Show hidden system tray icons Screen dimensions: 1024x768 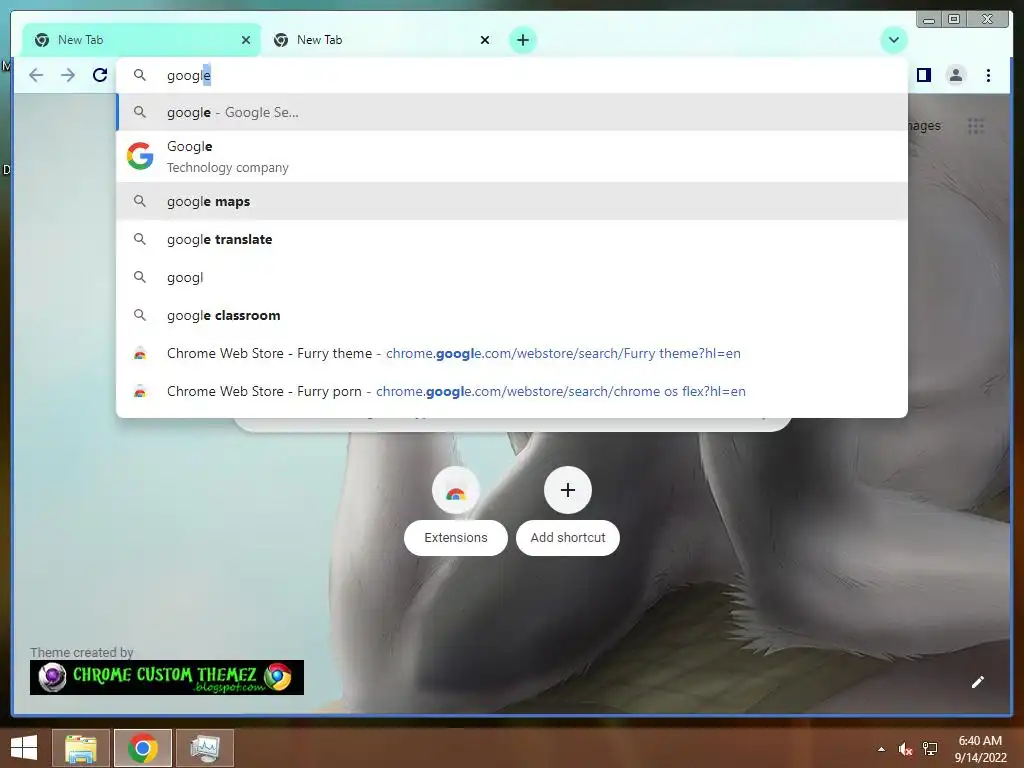(882, 749)
